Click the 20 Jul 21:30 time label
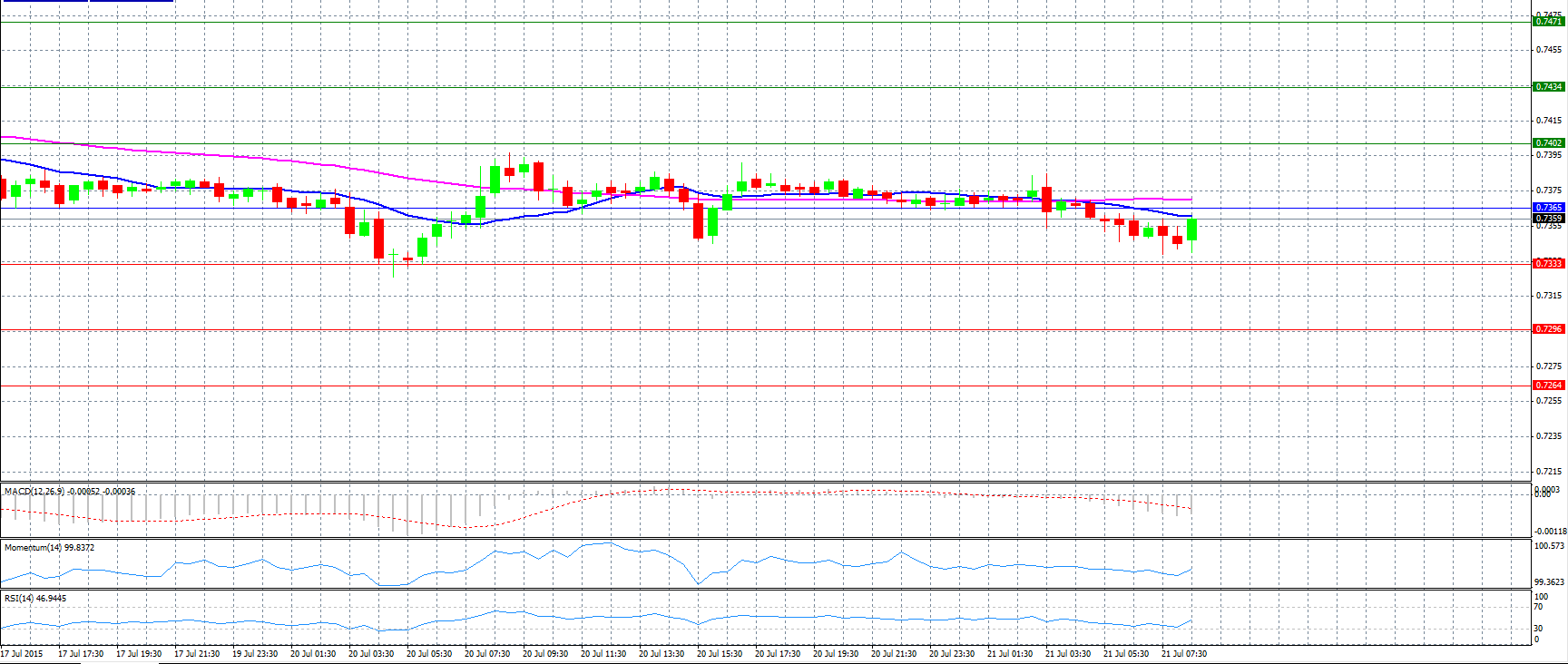This screenshot has width=1568, height=664. pos(894,654)
